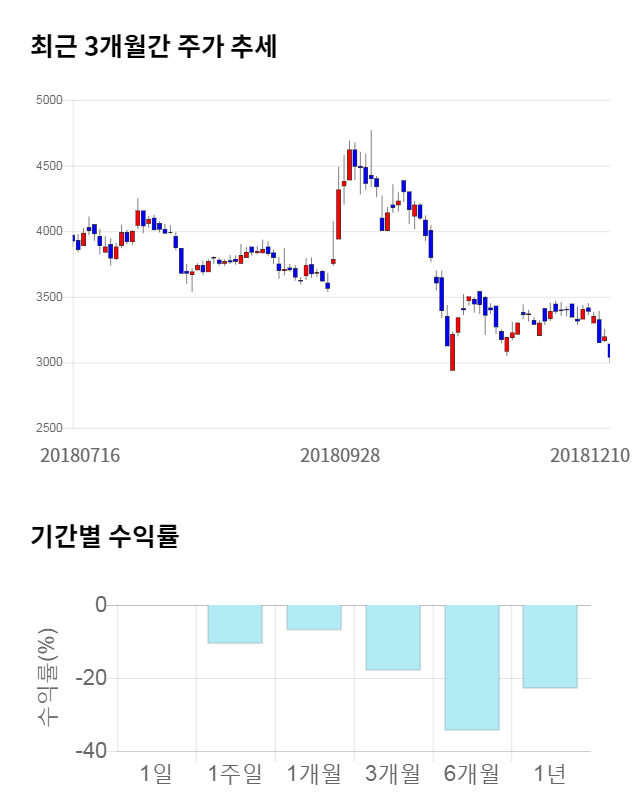640x810 pixels.
Task: Click the 1일 x-axis label
Action: point(157,773)
